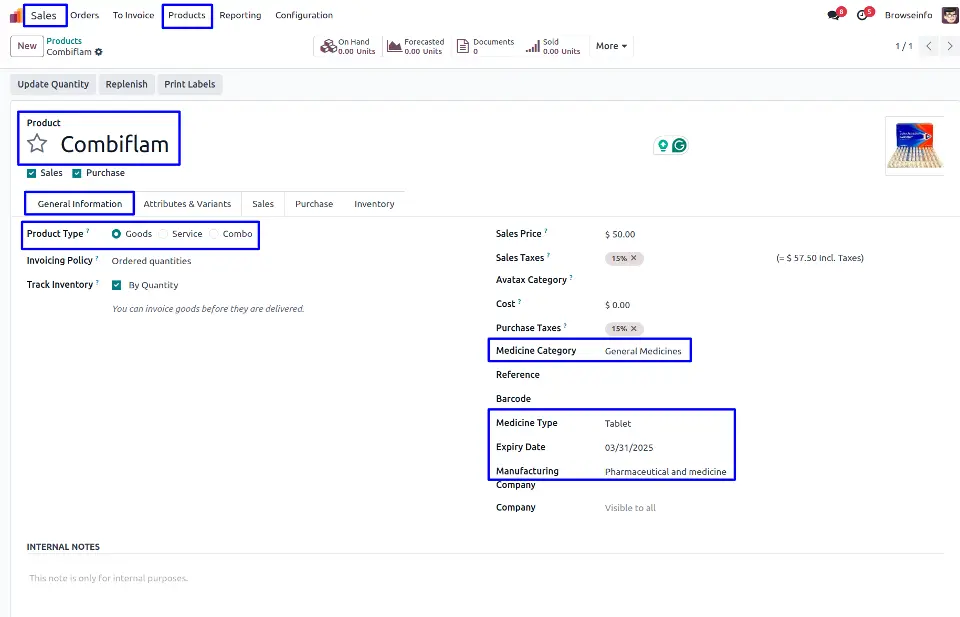Switch to General Information tab

click(80, 204)
